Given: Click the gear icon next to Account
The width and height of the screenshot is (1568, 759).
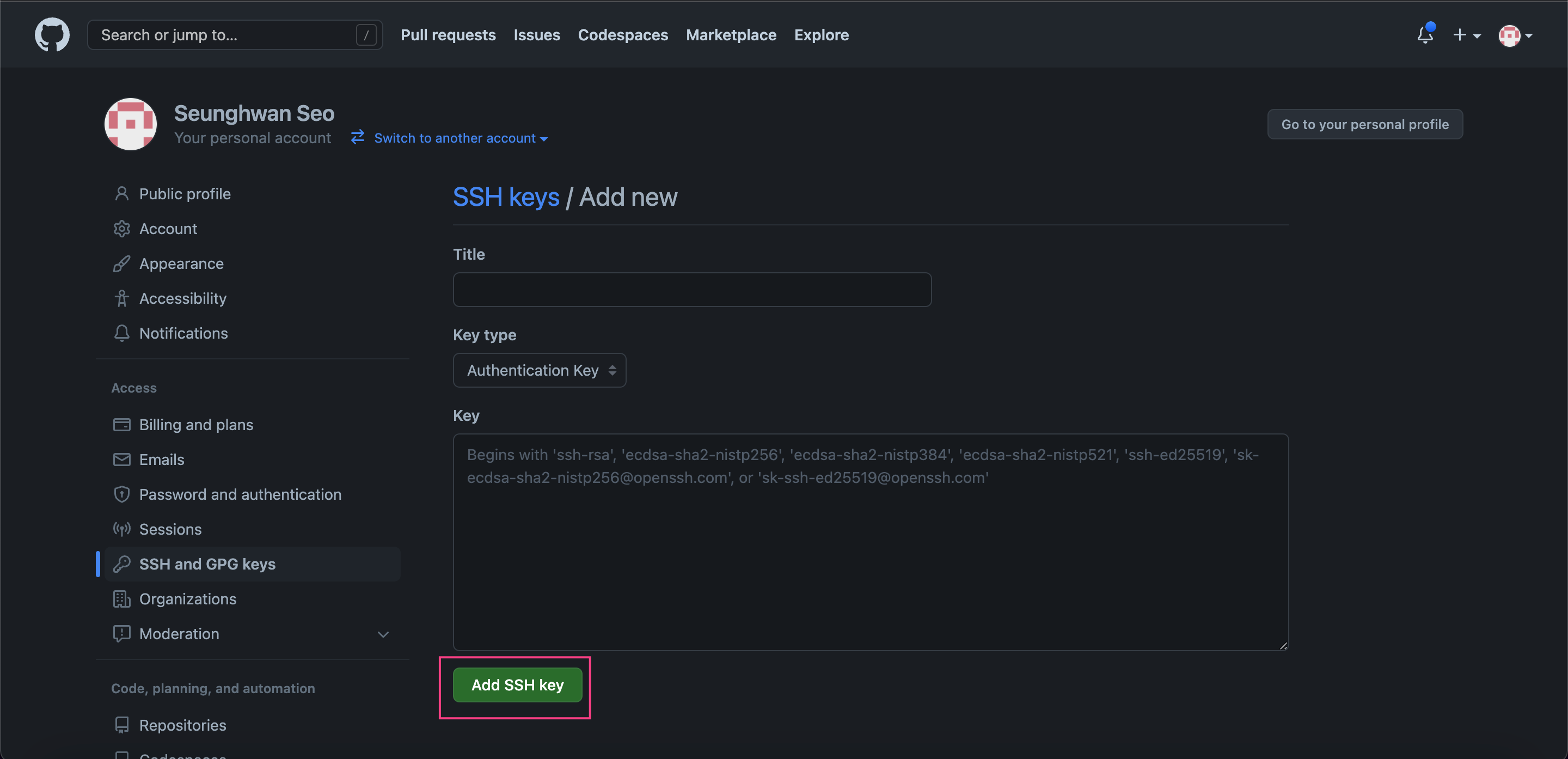Looking at the screenshot, I should click(122, 229).
